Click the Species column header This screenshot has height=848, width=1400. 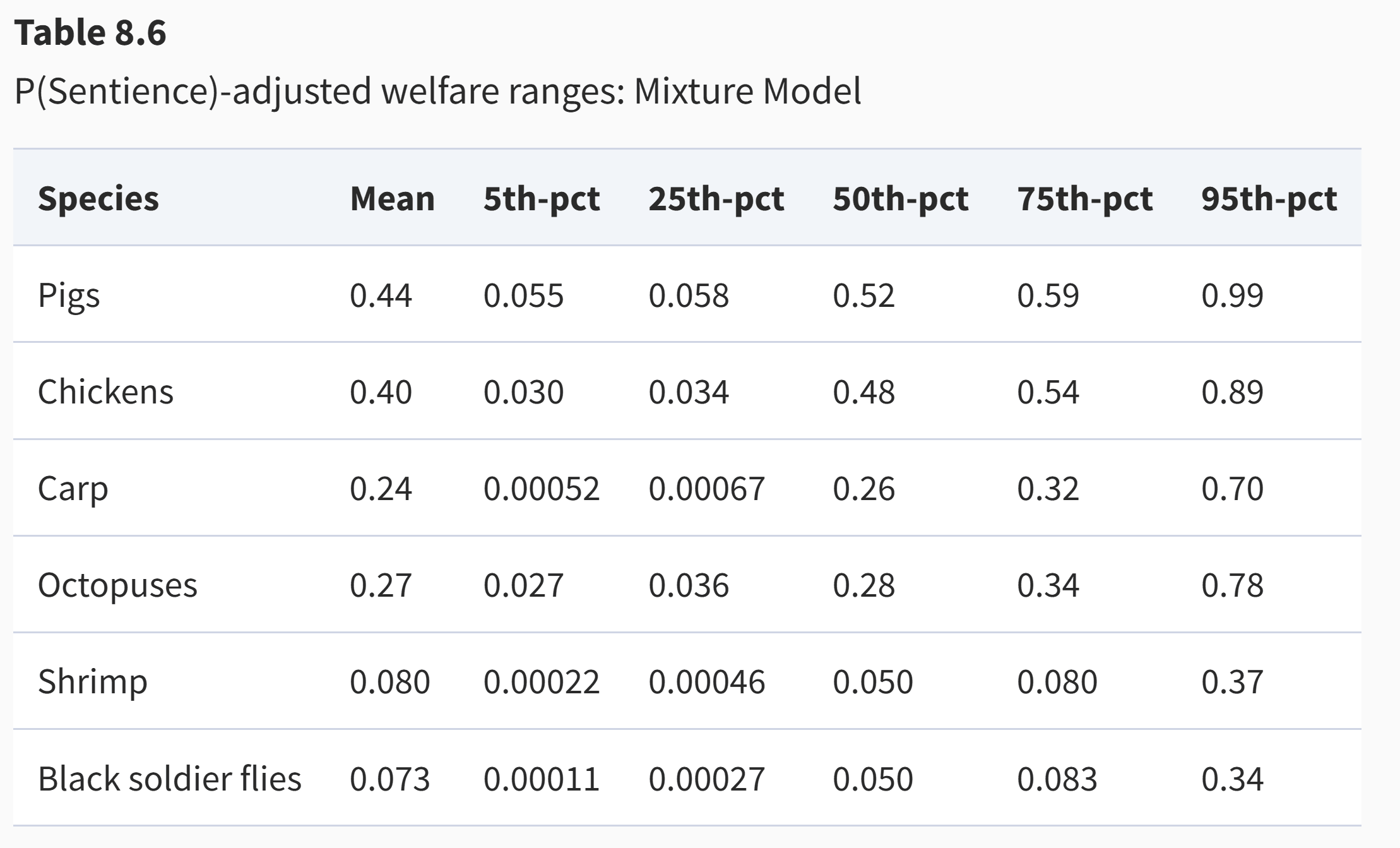[x=98, y=198]
